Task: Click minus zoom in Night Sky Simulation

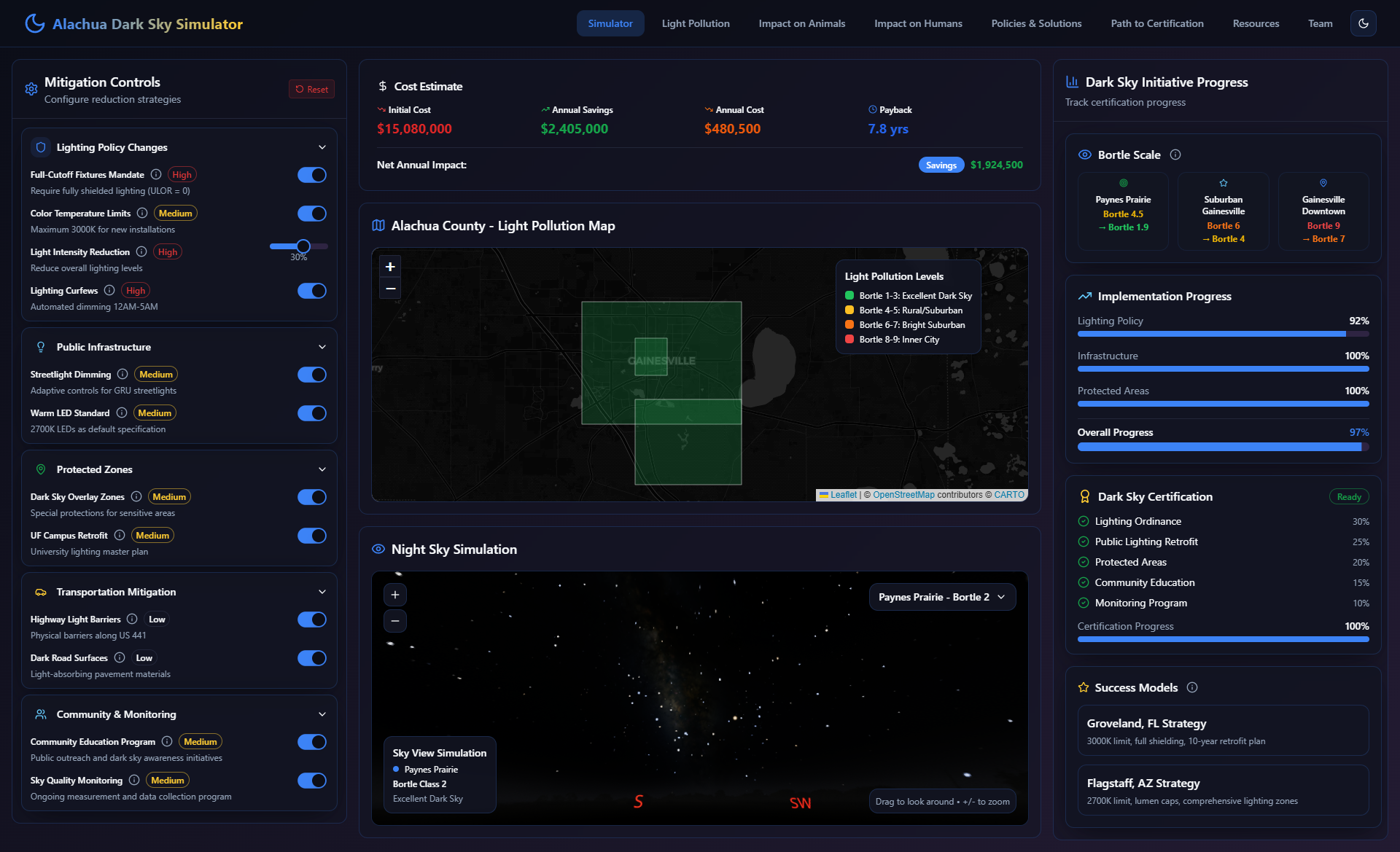Action: [394, 621]
